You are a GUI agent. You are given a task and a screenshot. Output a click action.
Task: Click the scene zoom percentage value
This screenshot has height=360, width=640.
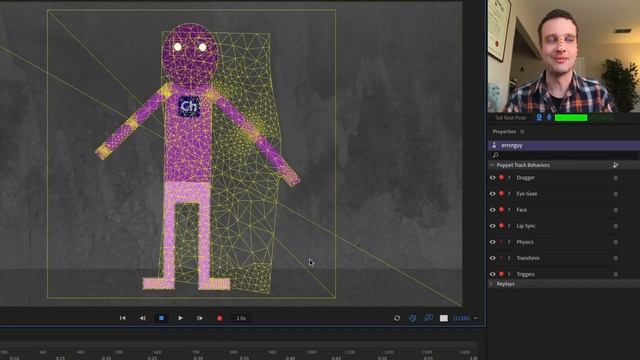pos(461,318)
